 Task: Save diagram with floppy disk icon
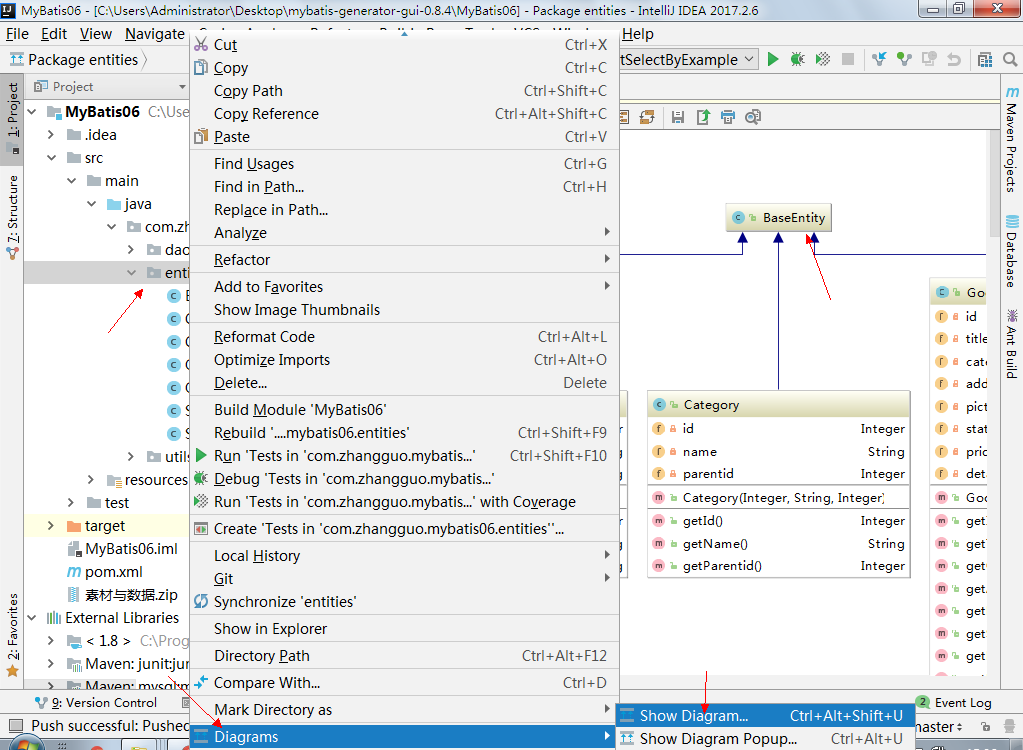pyautogui.click(x=678, y=117)
